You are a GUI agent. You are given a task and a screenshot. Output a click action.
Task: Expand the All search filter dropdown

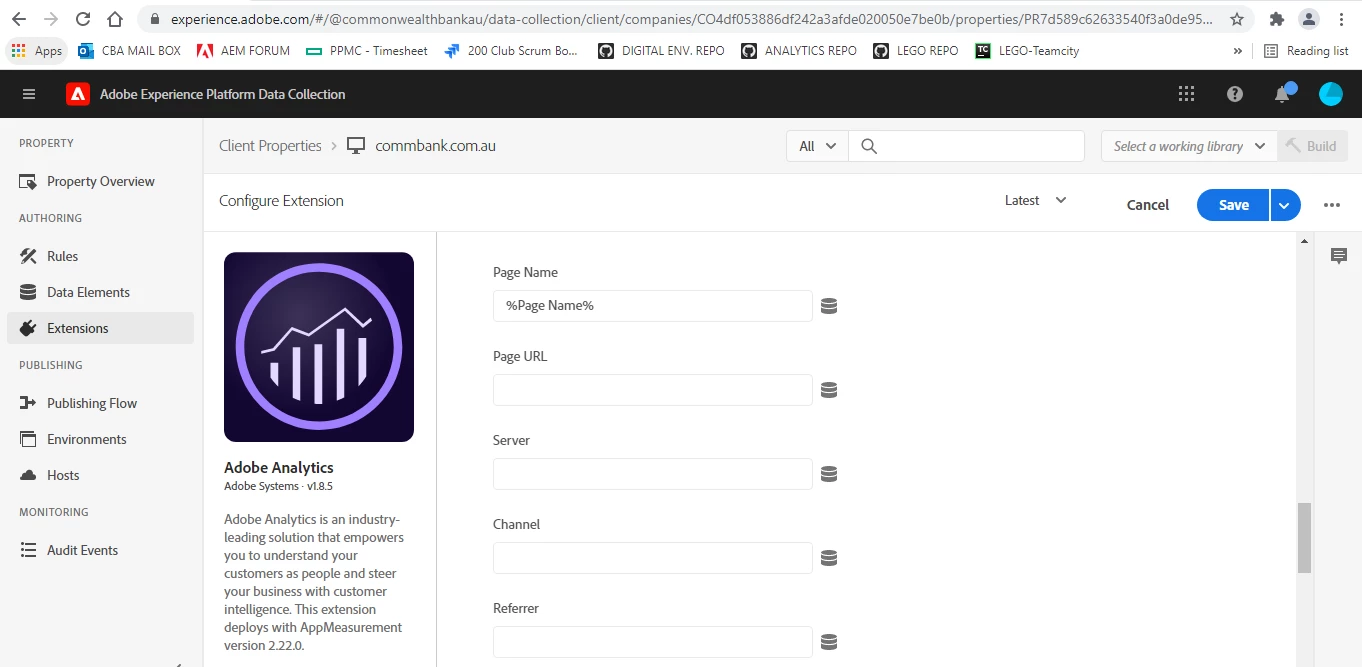817,146
